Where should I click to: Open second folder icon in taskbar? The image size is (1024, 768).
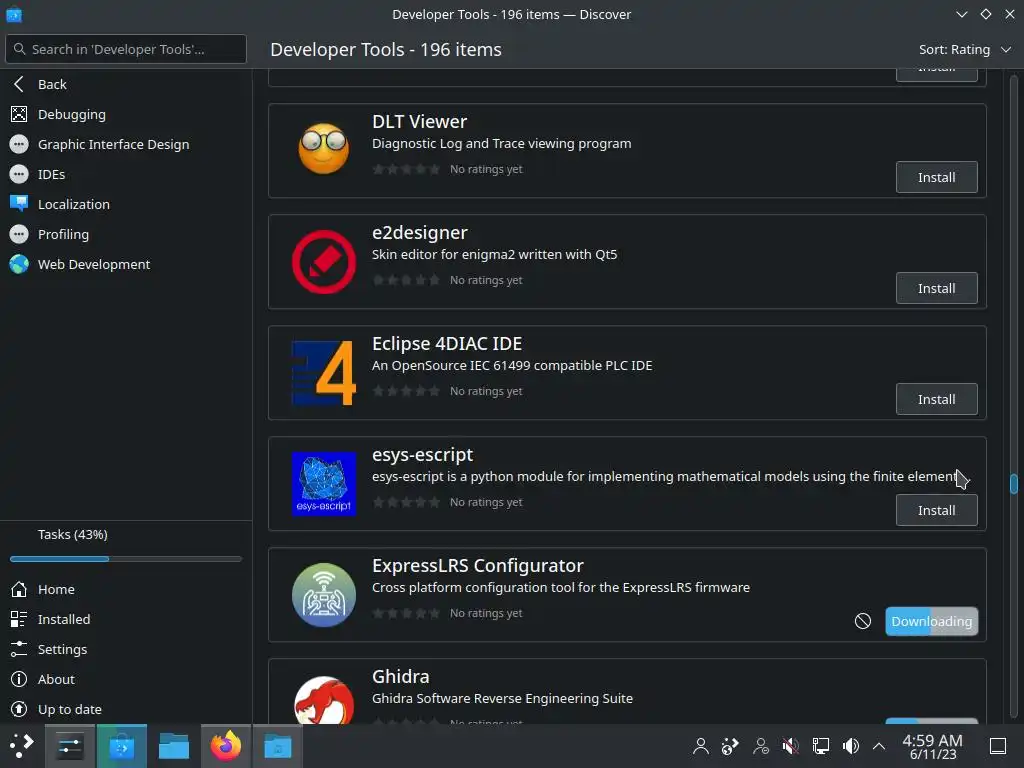coord(278,746)
